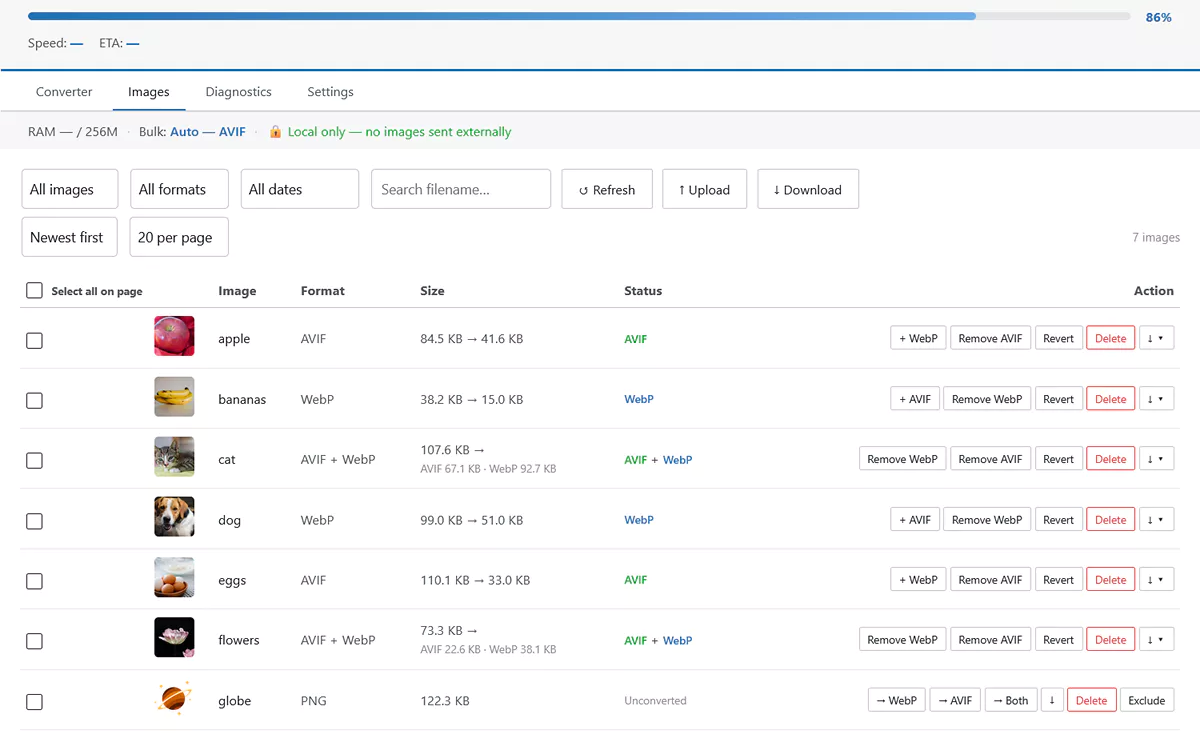Click the conversion progress bar

[579, 16]
